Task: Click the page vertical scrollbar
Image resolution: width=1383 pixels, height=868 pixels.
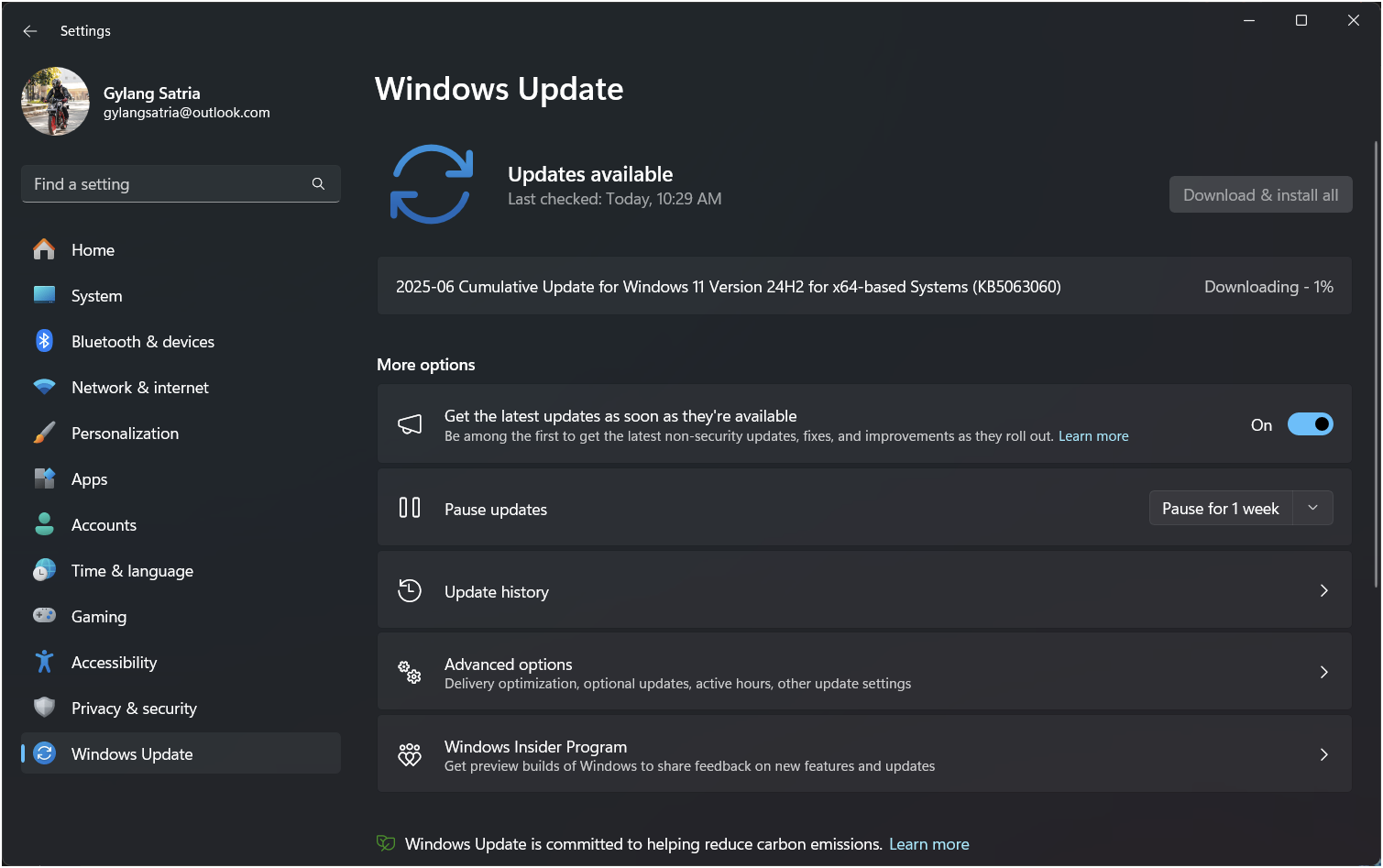Action: 1376,364
